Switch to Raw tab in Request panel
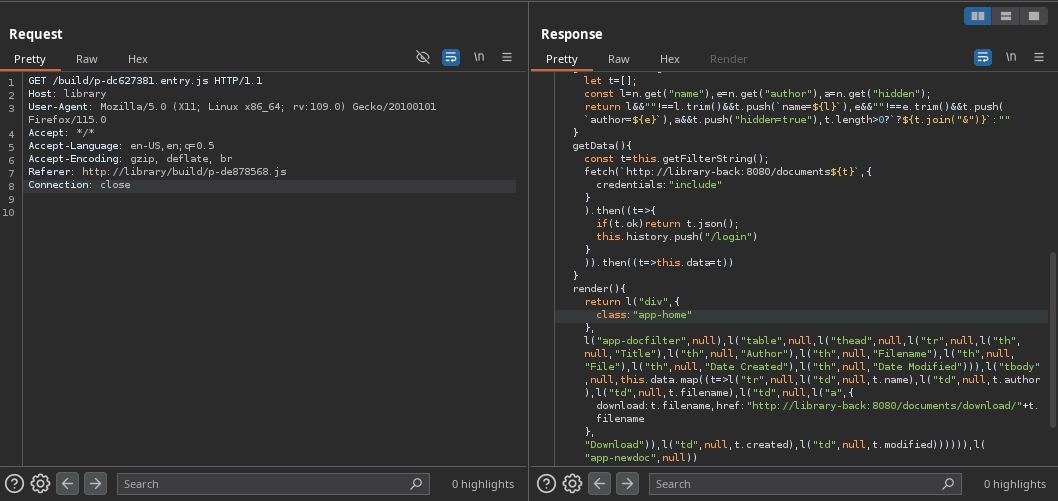The width and height of the screenshot is (1058, 501). 87,59
